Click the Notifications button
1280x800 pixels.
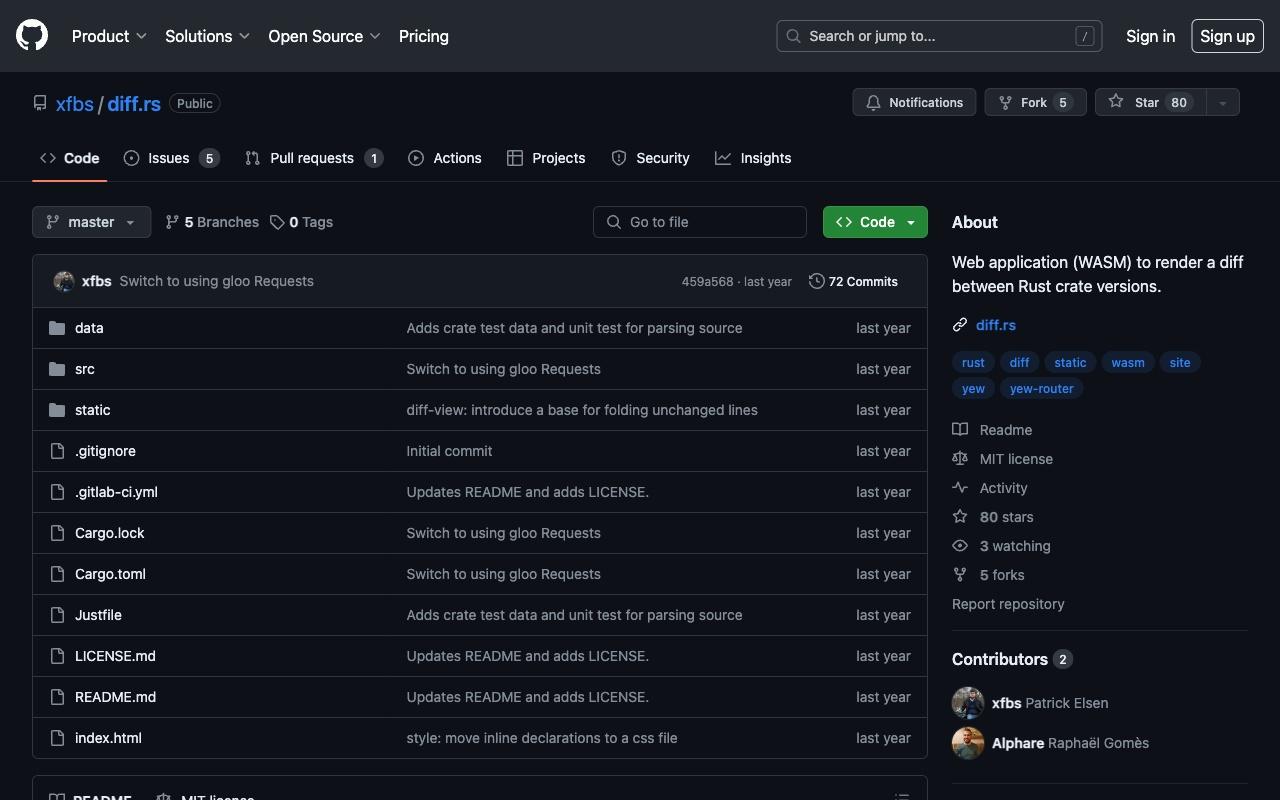click(914, 102)
